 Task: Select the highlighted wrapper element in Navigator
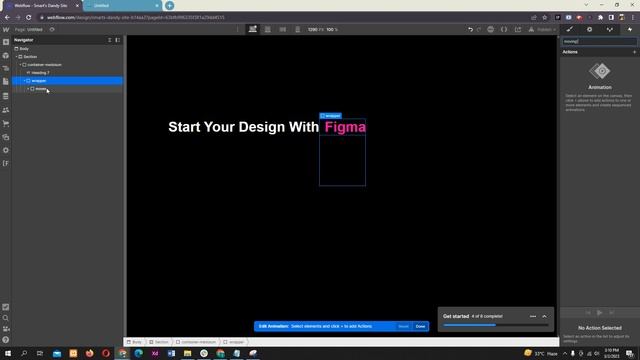point(67,81)
